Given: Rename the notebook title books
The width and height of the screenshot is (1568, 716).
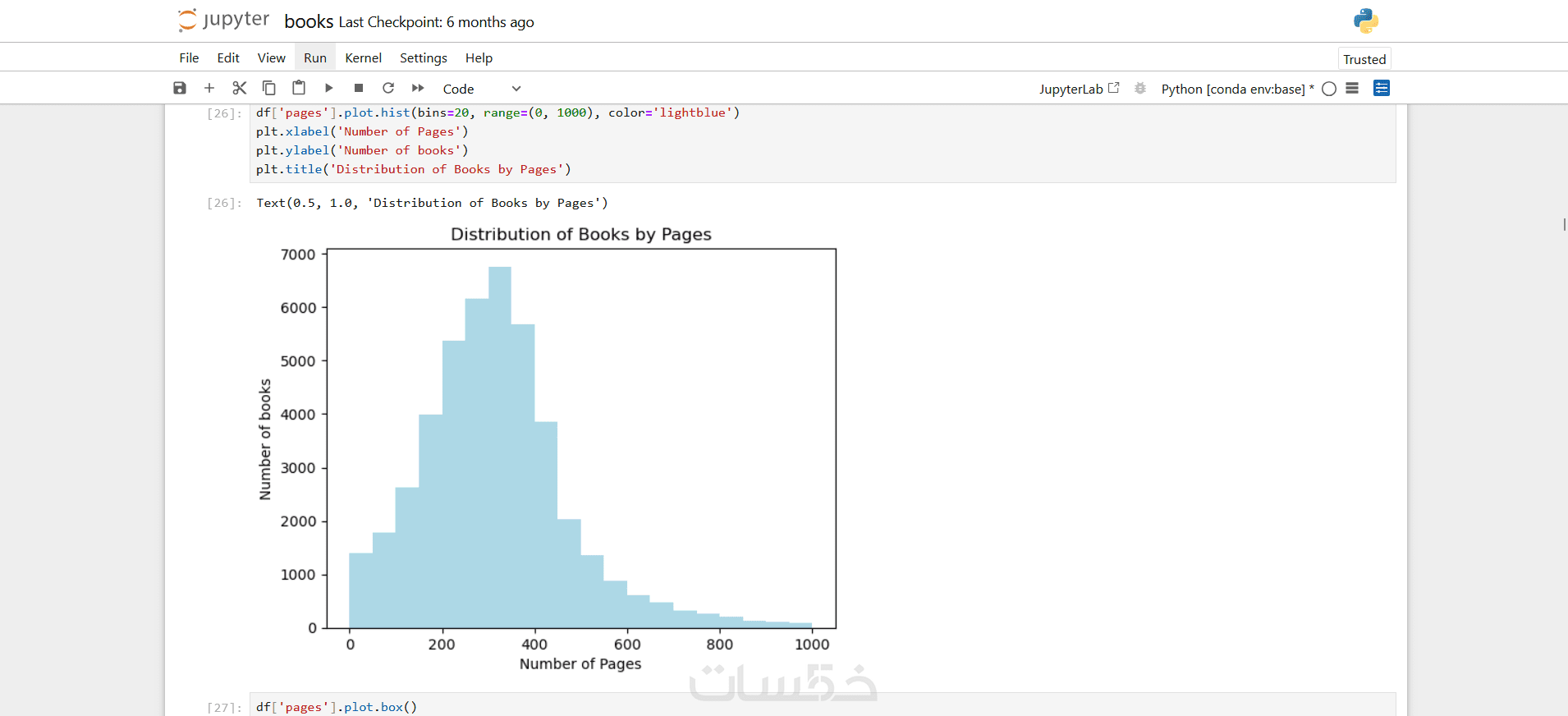Looking at the screenshot, I should [309, 21].
